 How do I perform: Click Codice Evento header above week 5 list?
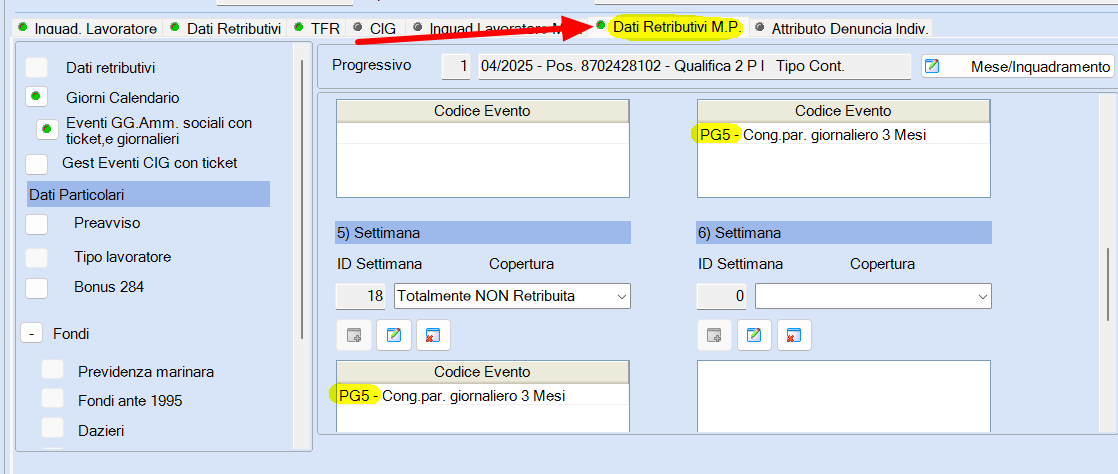point(483,372)
